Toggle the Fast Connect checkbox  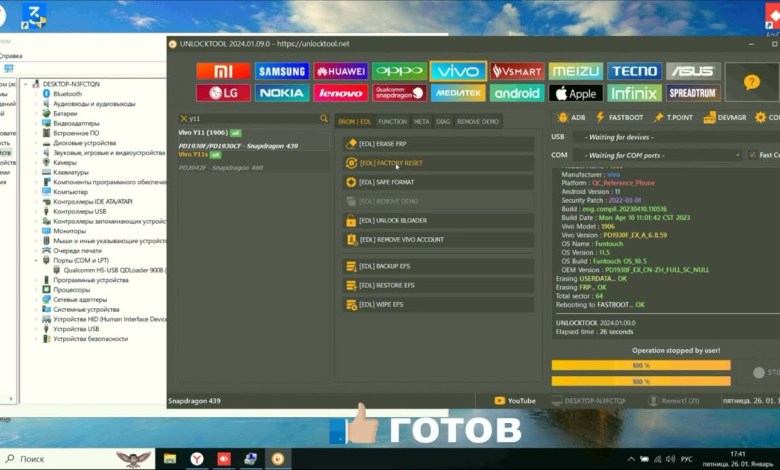(752, 155)
